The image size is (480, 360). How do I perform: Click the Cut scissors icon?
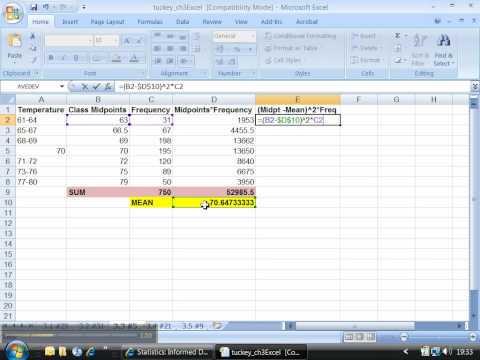(33, 36)
